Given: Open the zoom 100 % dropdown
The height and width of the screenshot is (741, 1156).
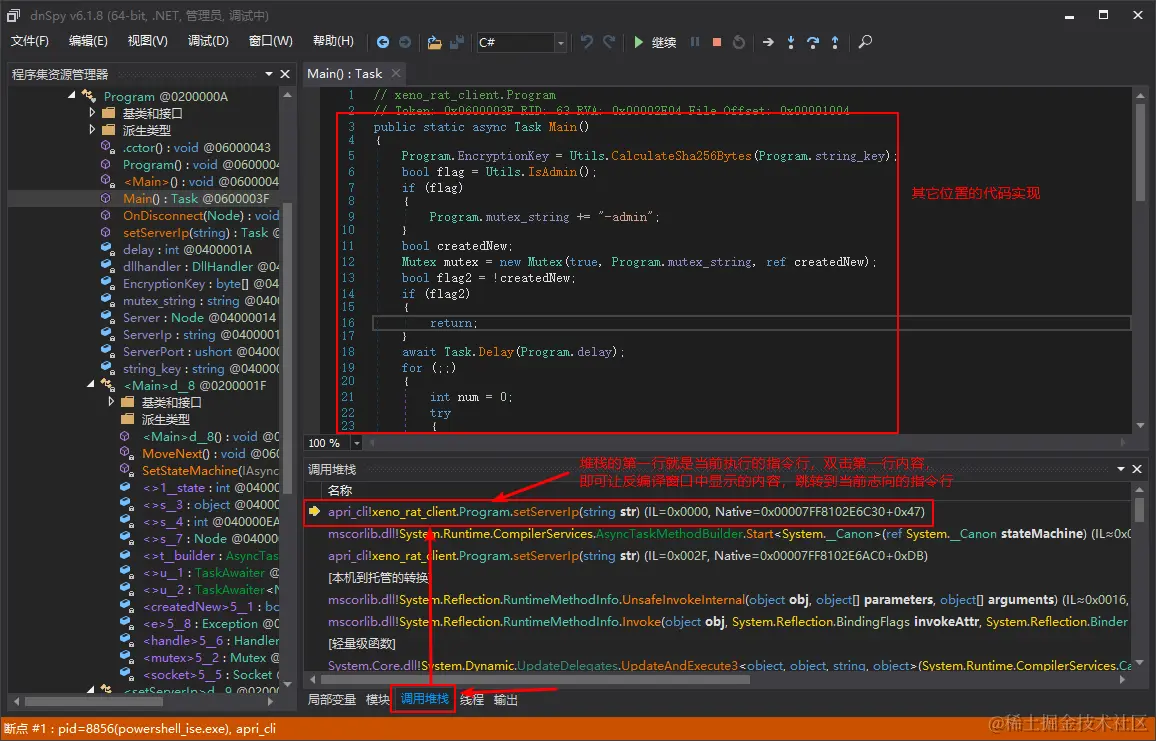Looking at the screenshot, I should click(x=357, y=443).
